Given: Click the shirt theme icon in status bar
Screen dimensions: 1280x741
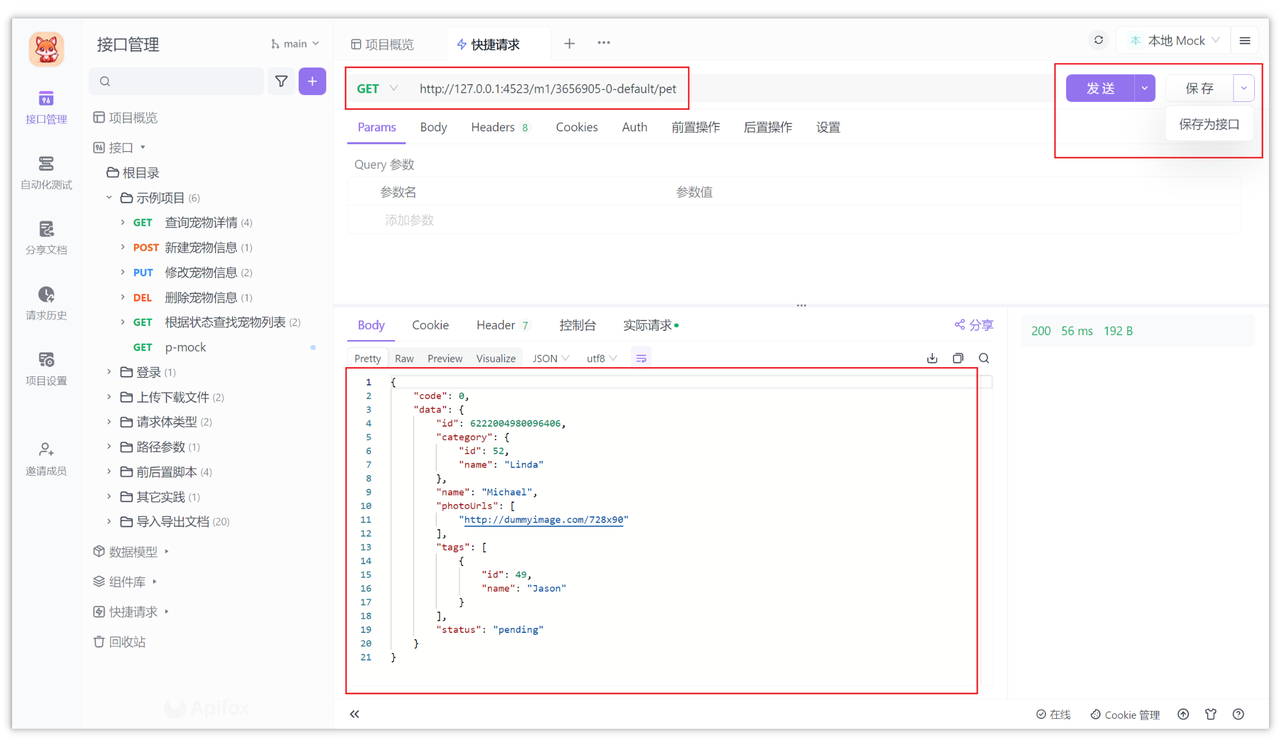Looking at the screenshot, I should 1211,714.
